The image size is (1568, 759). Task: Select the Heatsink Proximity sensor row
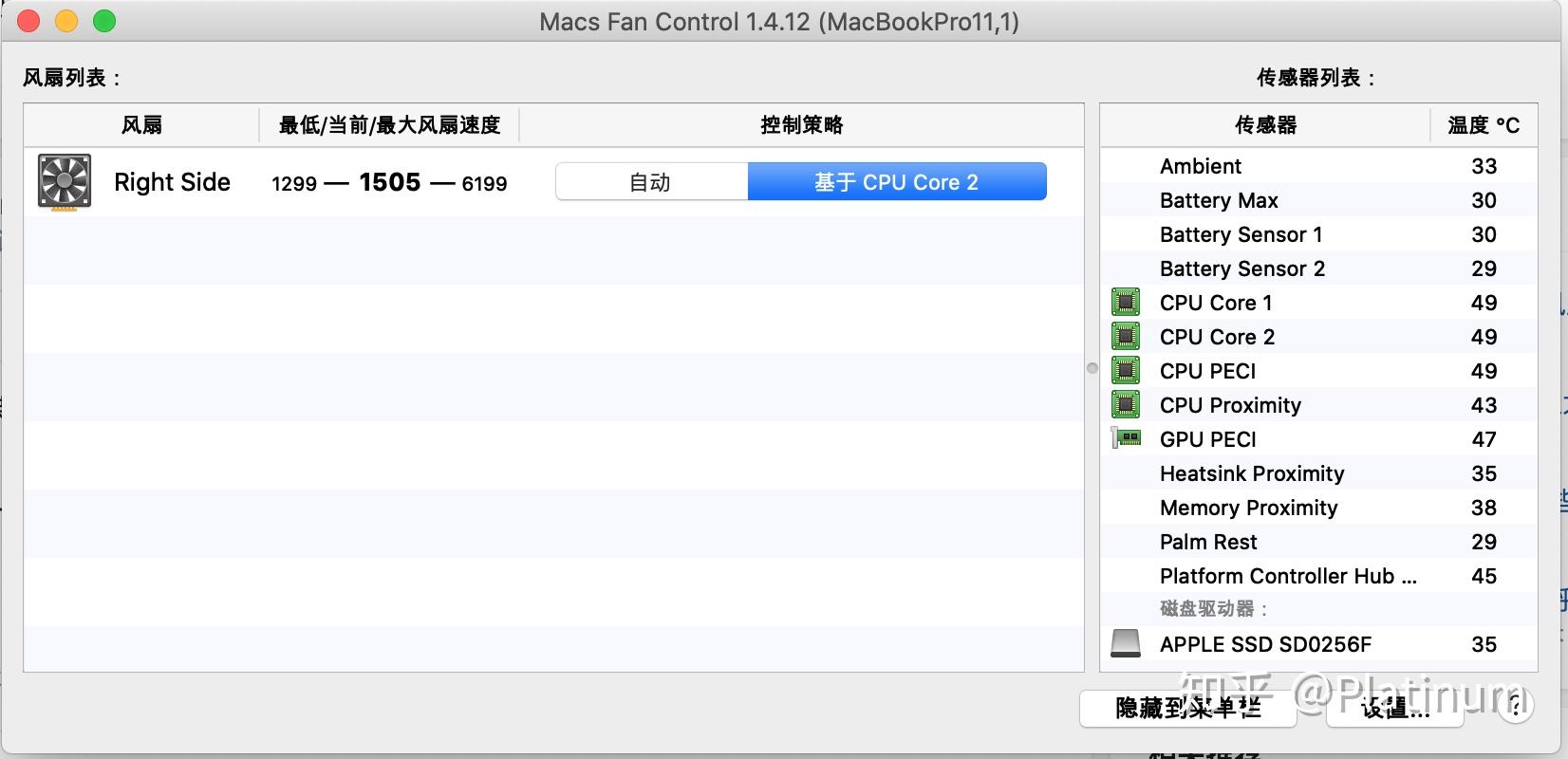pyautogui.click(x=1318, y=473)
